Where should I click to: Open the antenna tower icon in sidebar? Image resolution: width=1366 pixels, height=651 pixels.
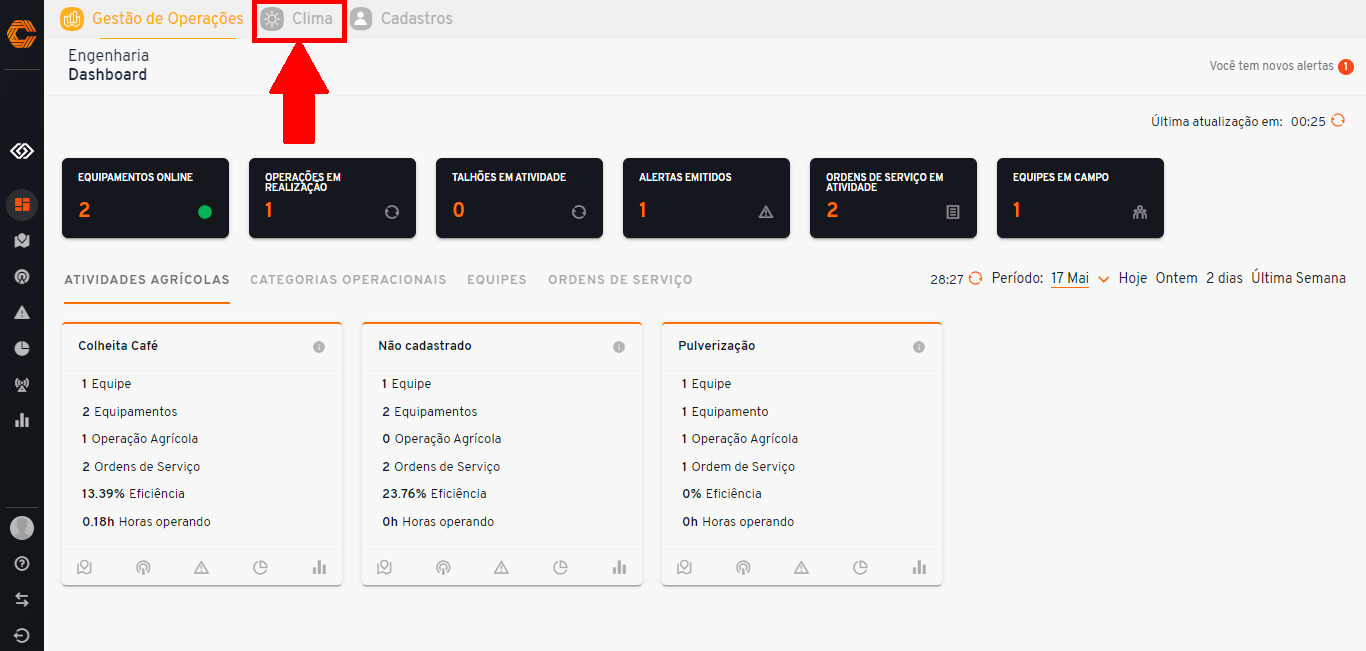[22, 385]
